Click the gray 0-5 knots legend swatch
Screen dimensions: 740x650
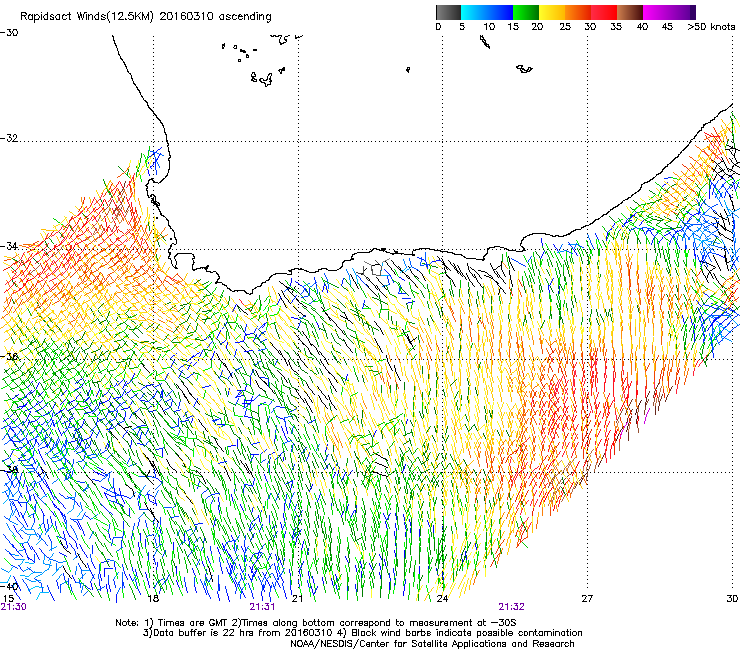pos(448,12)
